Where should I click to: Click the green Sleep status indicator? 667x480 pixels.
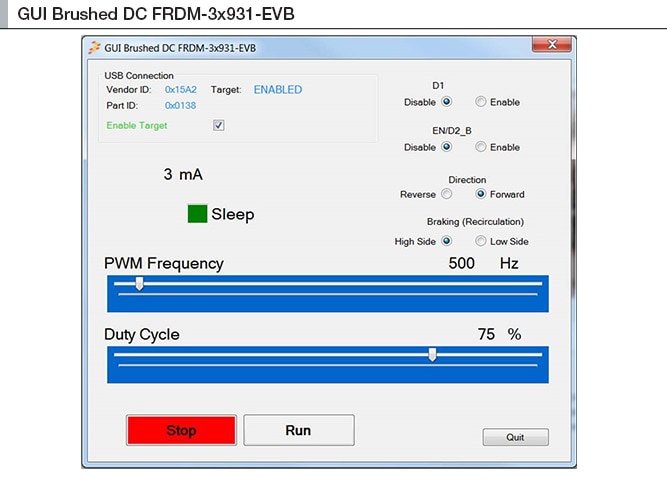(x=197, y=214)
